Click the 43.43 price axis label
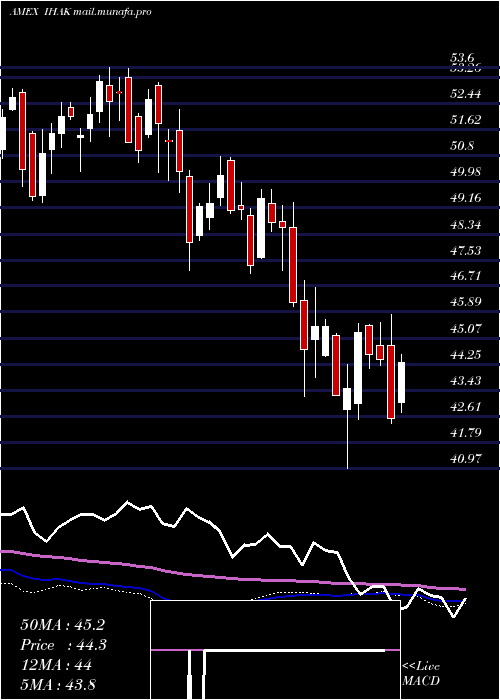The height and width of the screenshot is (700, 500). [x=466, y=380]
